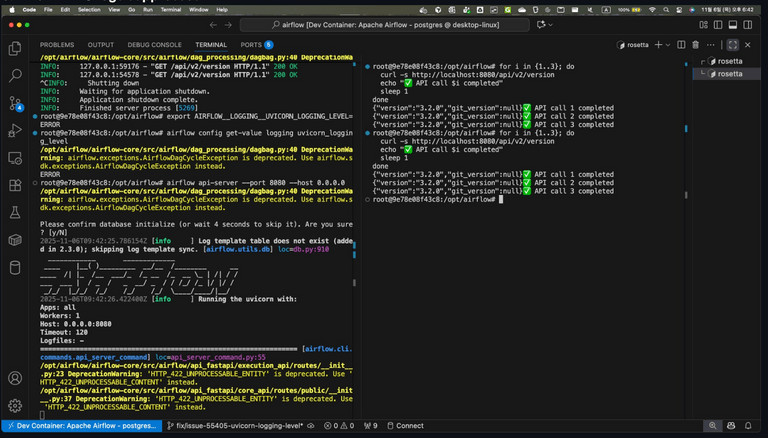Open the Explorer view in activity bar
This screenshot has height=438, width=768.
pyautogui.click(x=15, y=47)
